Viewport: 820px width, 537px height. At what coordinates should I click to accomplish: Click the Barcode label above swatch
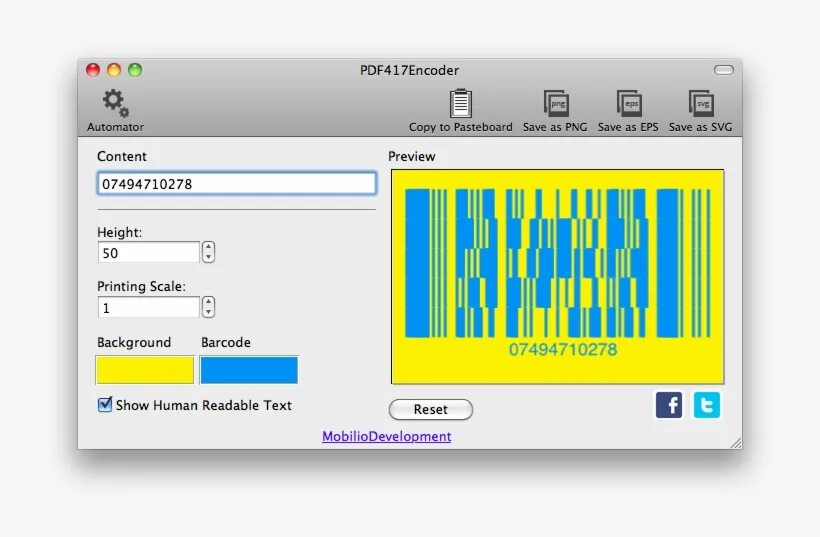(x=226, y=342)
